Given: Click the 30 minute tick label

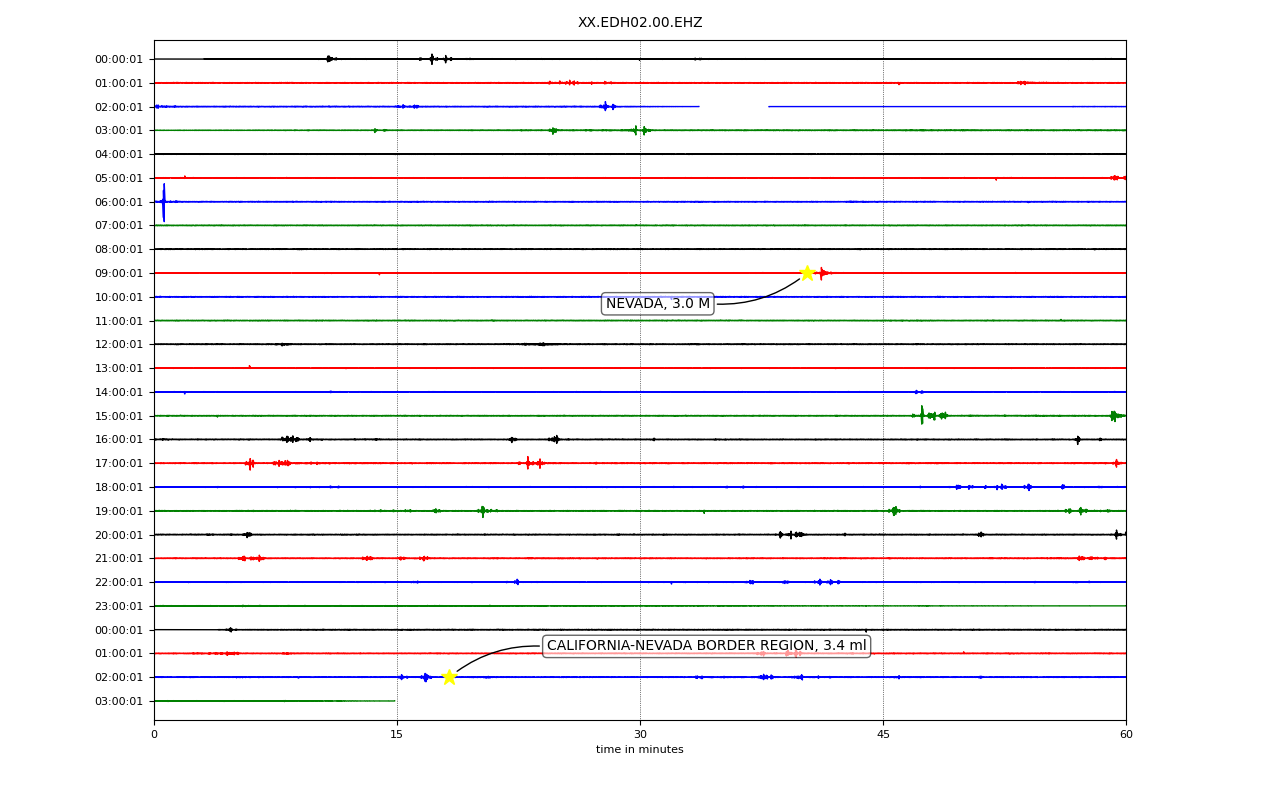Looking at the screenshot, I should point(640,735).
